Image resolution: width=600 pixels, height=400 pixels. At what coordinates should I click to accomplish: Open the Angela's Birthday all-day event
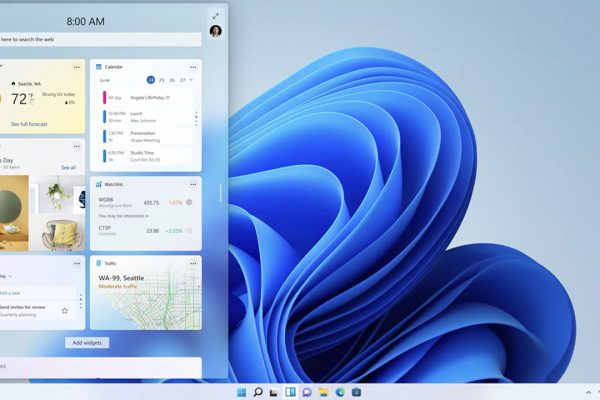(147, 98)
